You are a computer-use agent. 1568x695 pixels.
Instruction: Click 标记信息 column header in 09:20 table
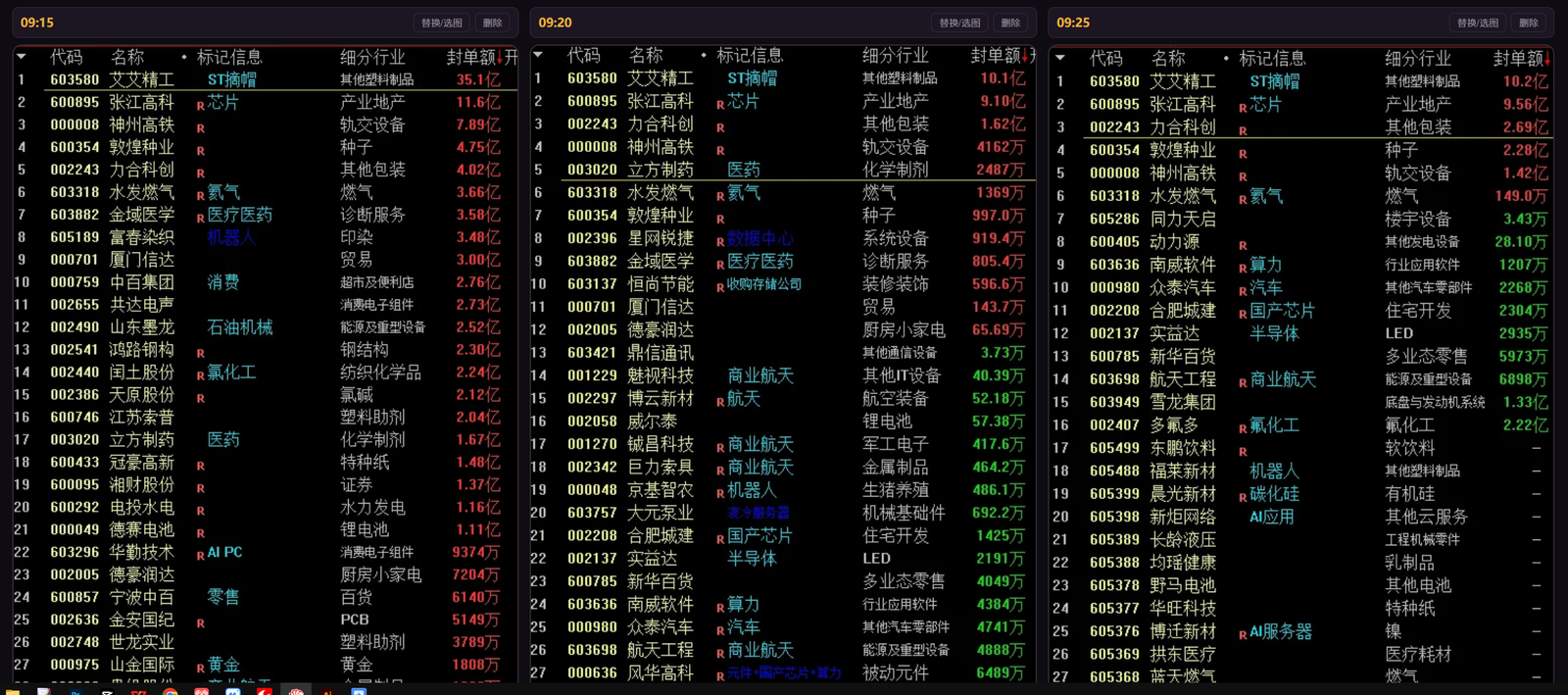tap(750, 55)
